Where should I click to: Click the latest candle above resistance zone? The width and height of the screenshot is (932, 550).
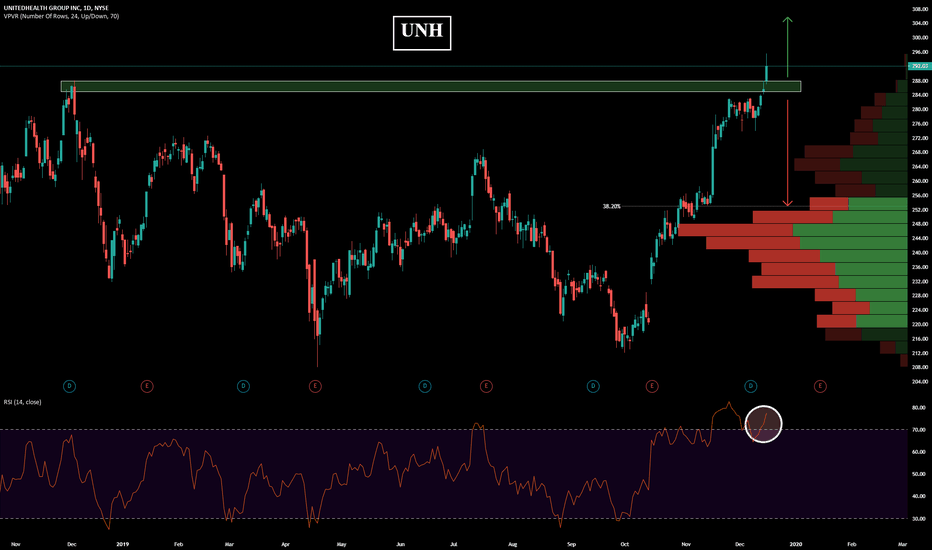(x=766, y=69)
